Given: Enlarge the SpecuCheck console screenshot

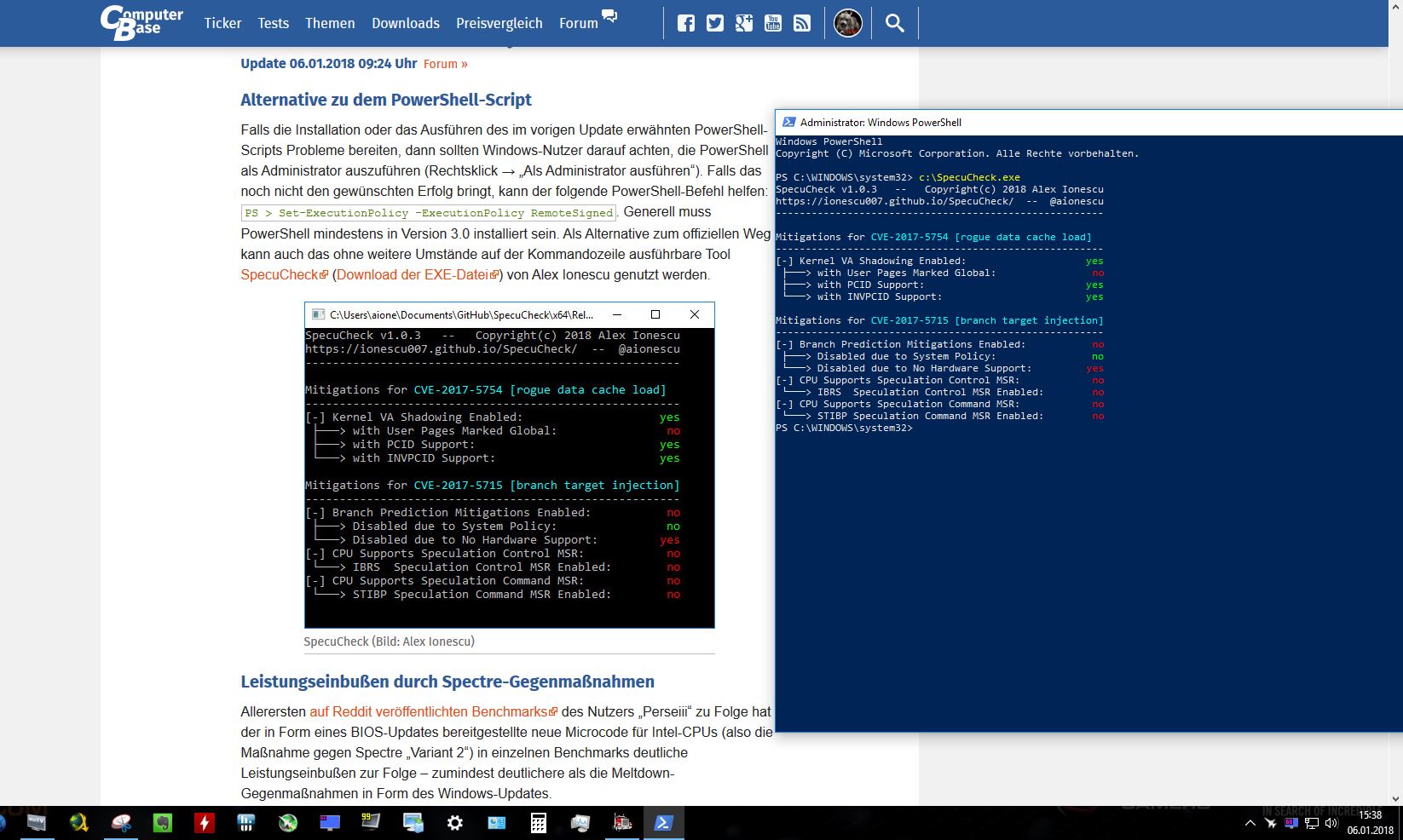Looking at the screenshot, I should click(x=510, y=465).
